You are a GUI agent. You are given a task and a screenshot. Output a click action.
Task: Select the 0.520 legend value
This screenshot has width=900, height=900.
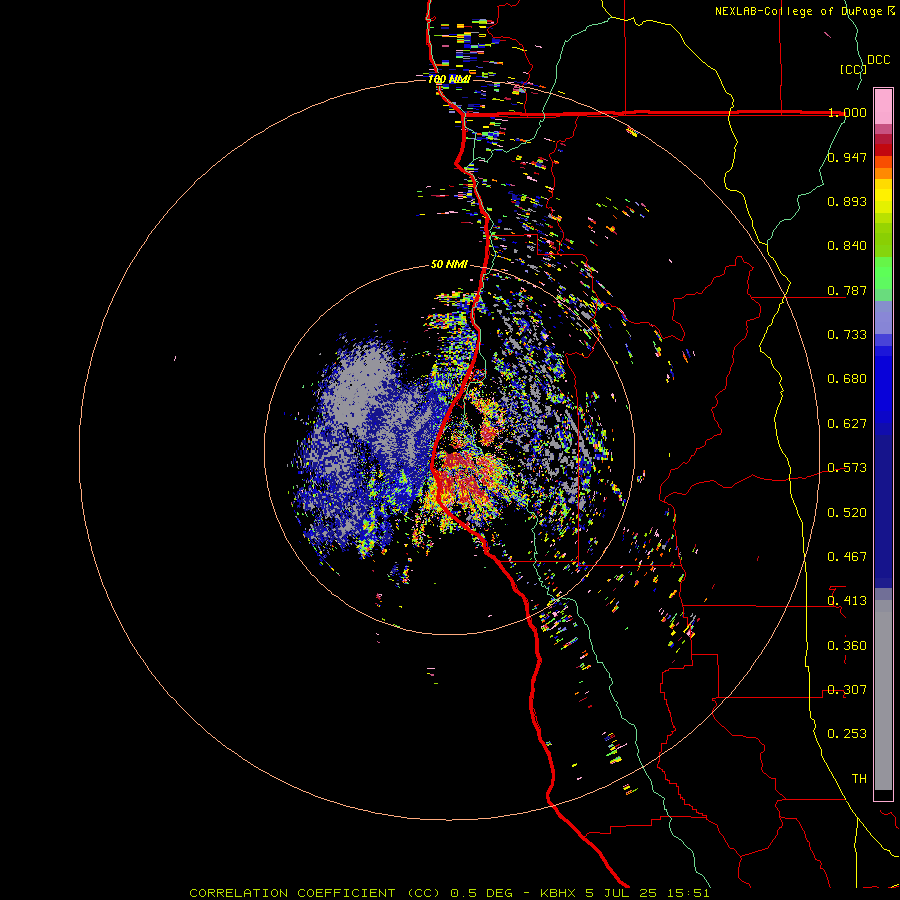(847, 513)
